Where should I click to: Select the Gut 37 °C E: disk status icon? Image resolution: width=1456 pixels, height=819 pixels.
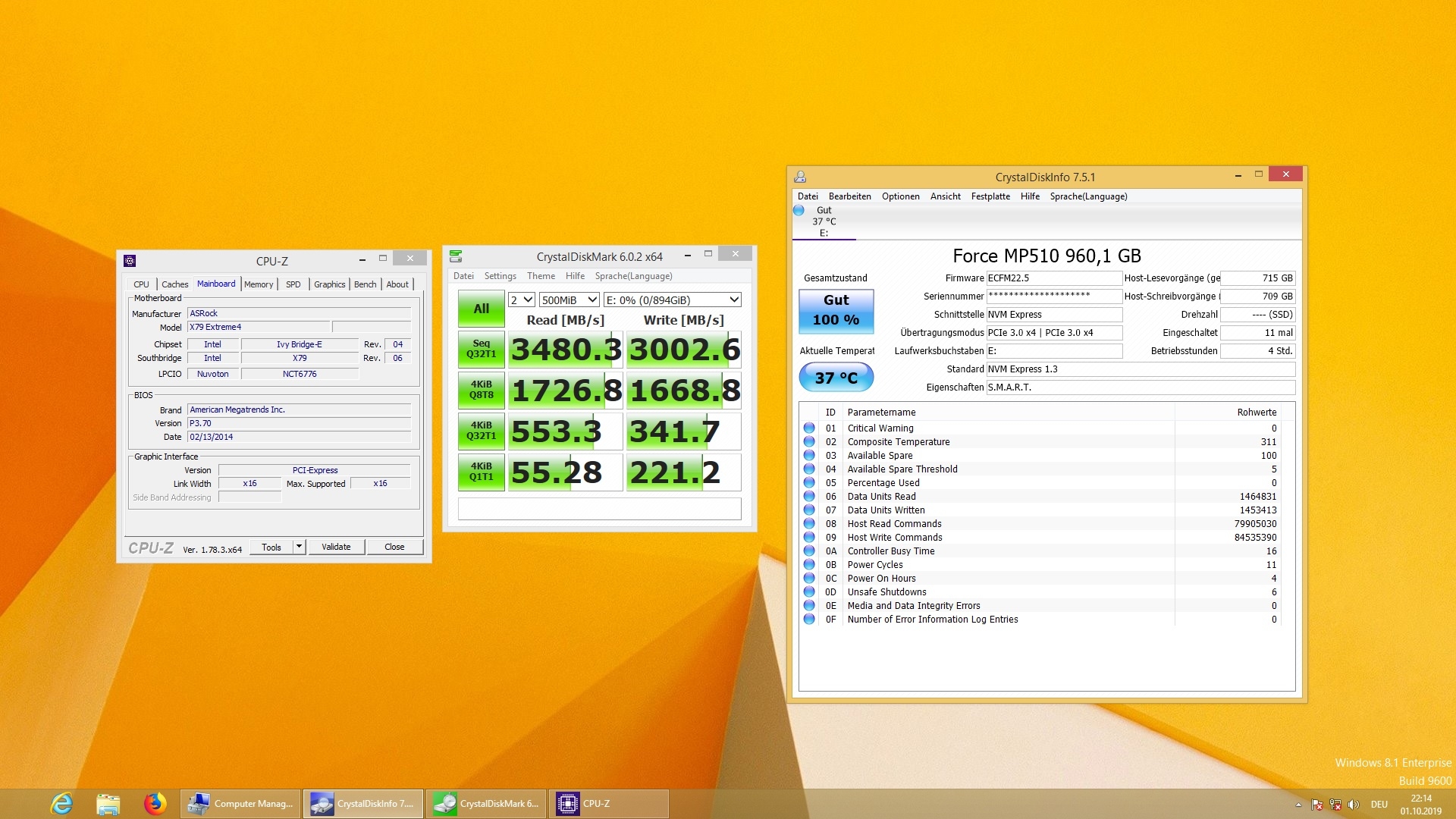pos(799,211)
